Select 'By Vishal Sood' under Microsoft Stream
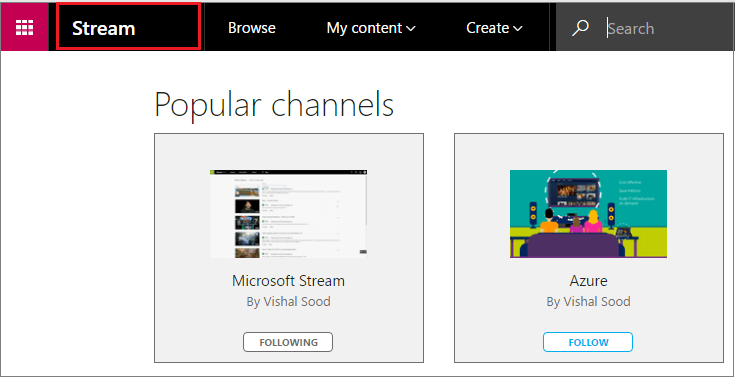The width and height of the screenshot is (735, 380). click(288, 301)
